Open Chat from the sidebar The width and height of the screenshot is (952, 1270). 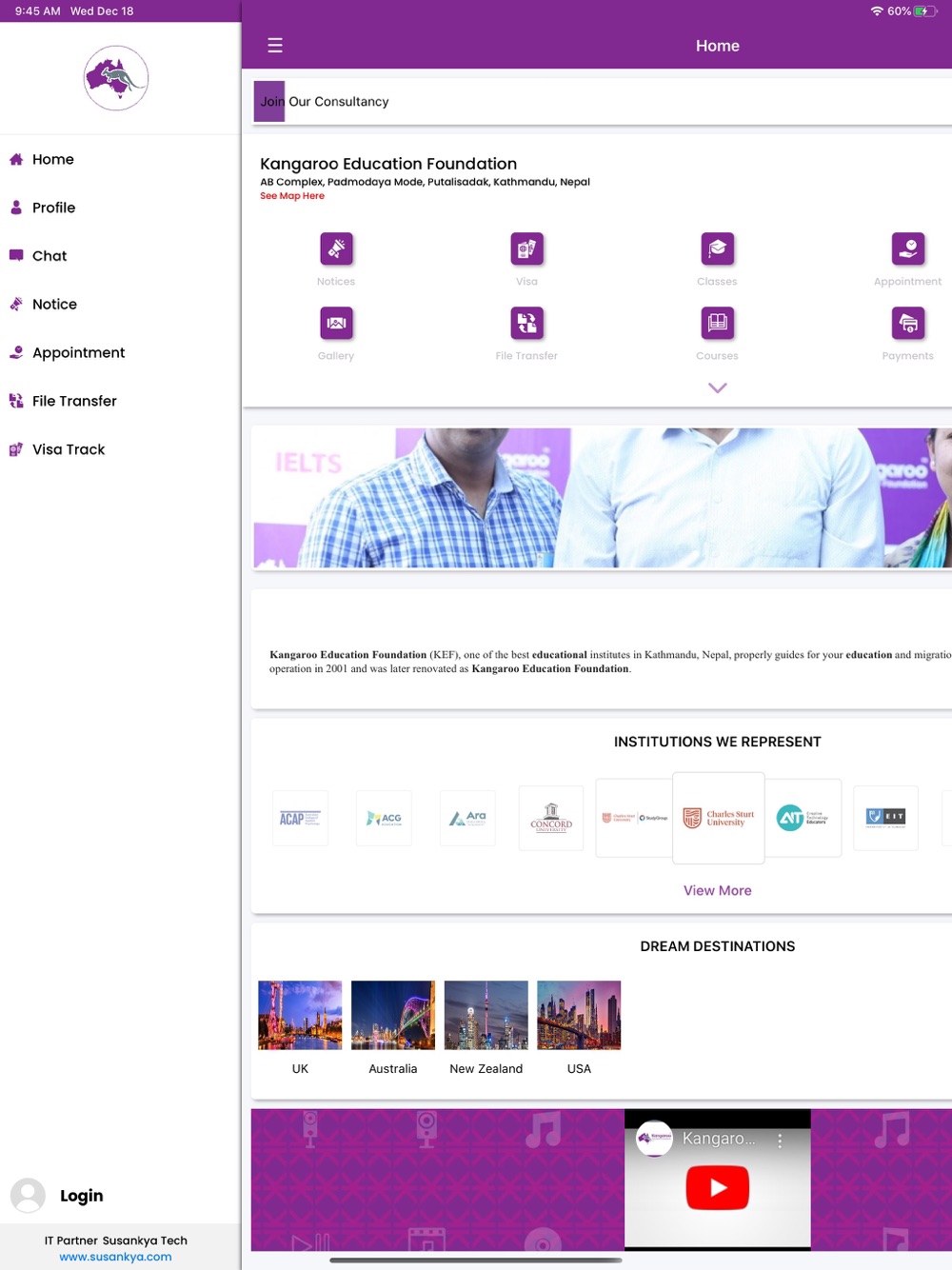pos(50,256)
